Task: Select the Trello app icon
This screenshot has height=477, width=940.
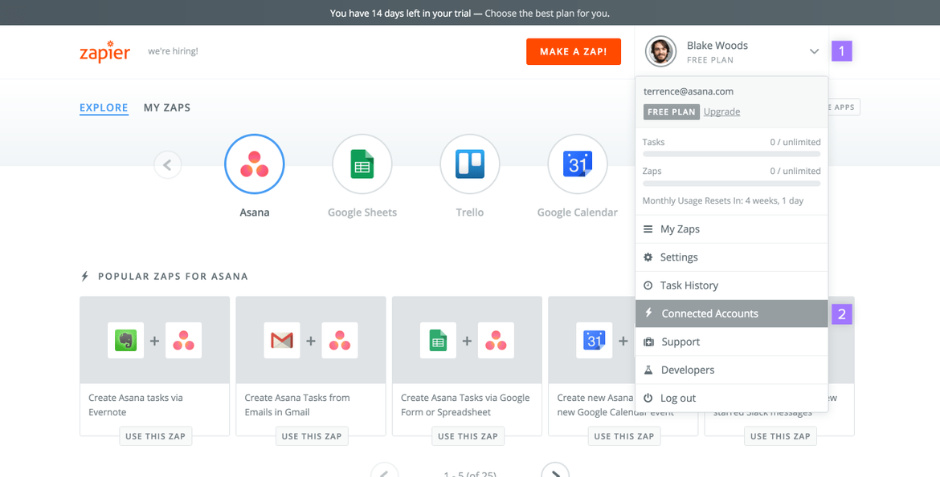Action: pos(469,164)
